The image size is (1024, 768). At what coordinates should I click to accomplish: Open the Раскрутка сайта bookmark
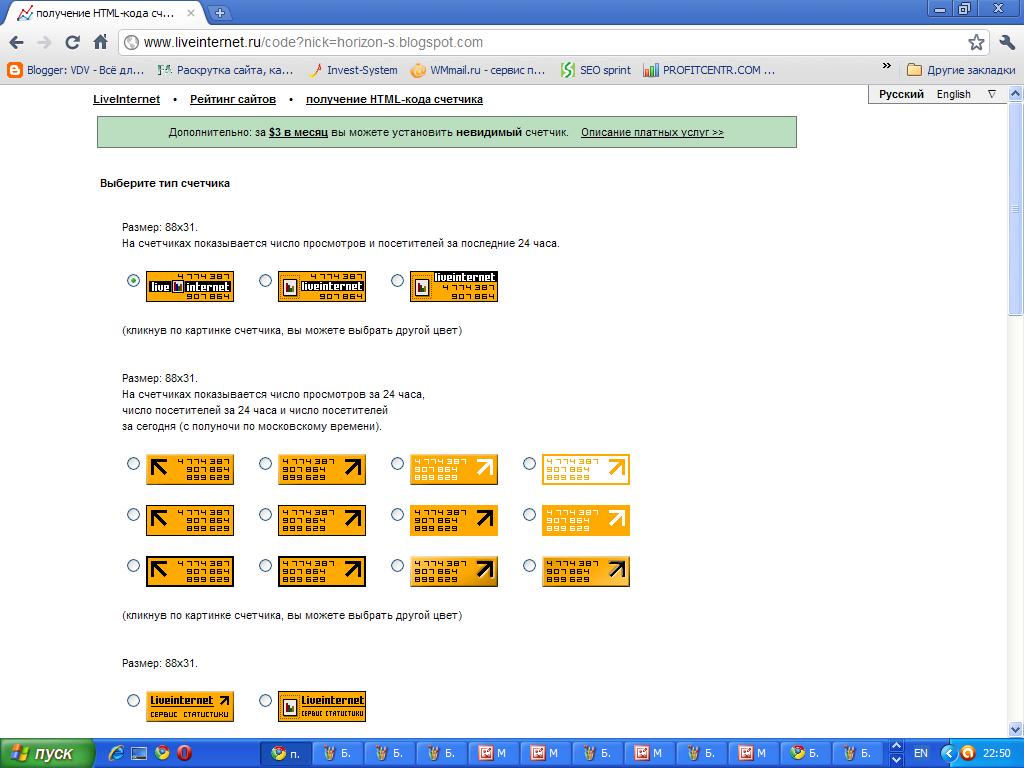[226, 70]
